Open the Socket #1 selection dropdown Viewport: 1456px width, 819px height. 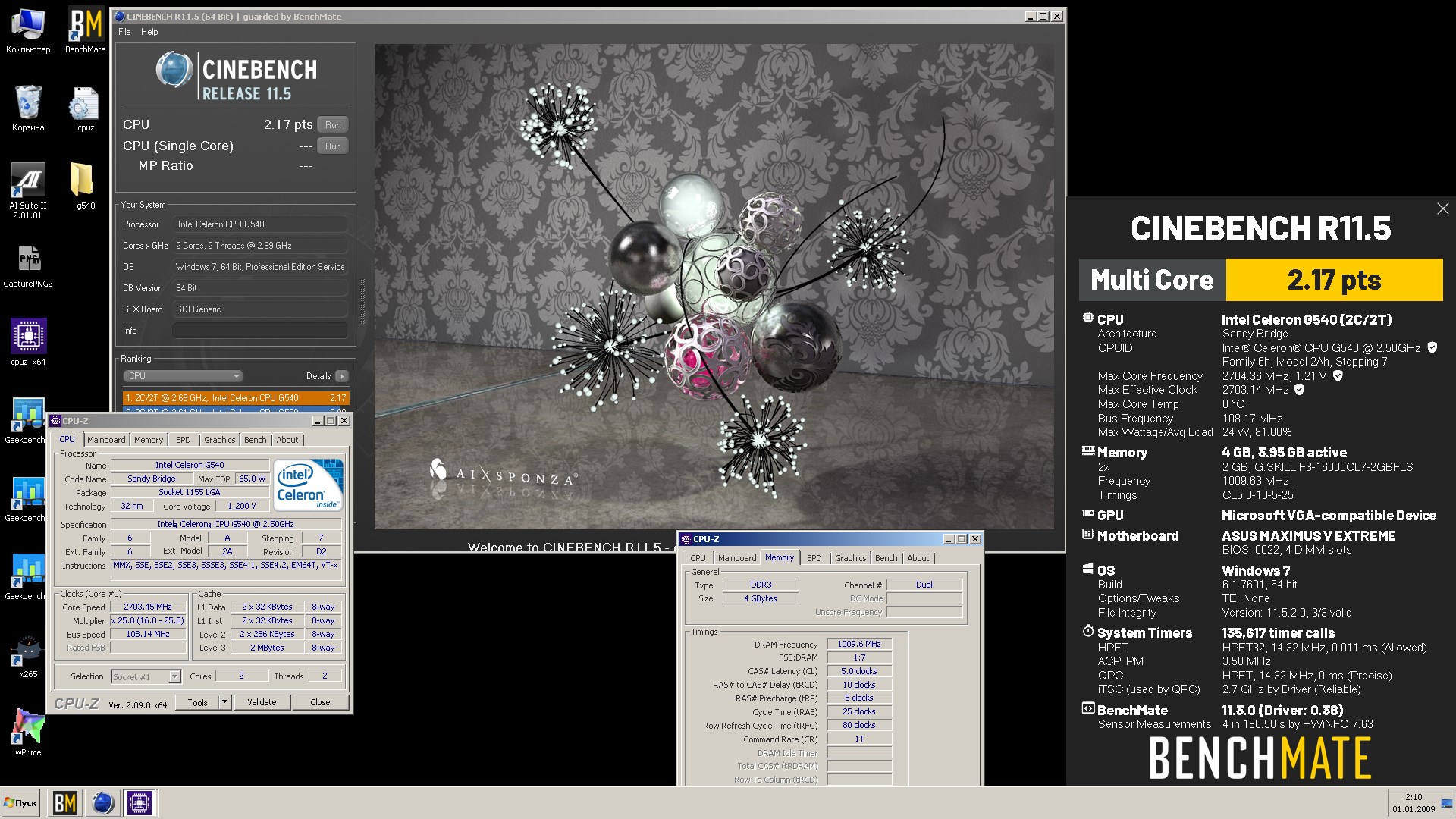pos(146,676)
